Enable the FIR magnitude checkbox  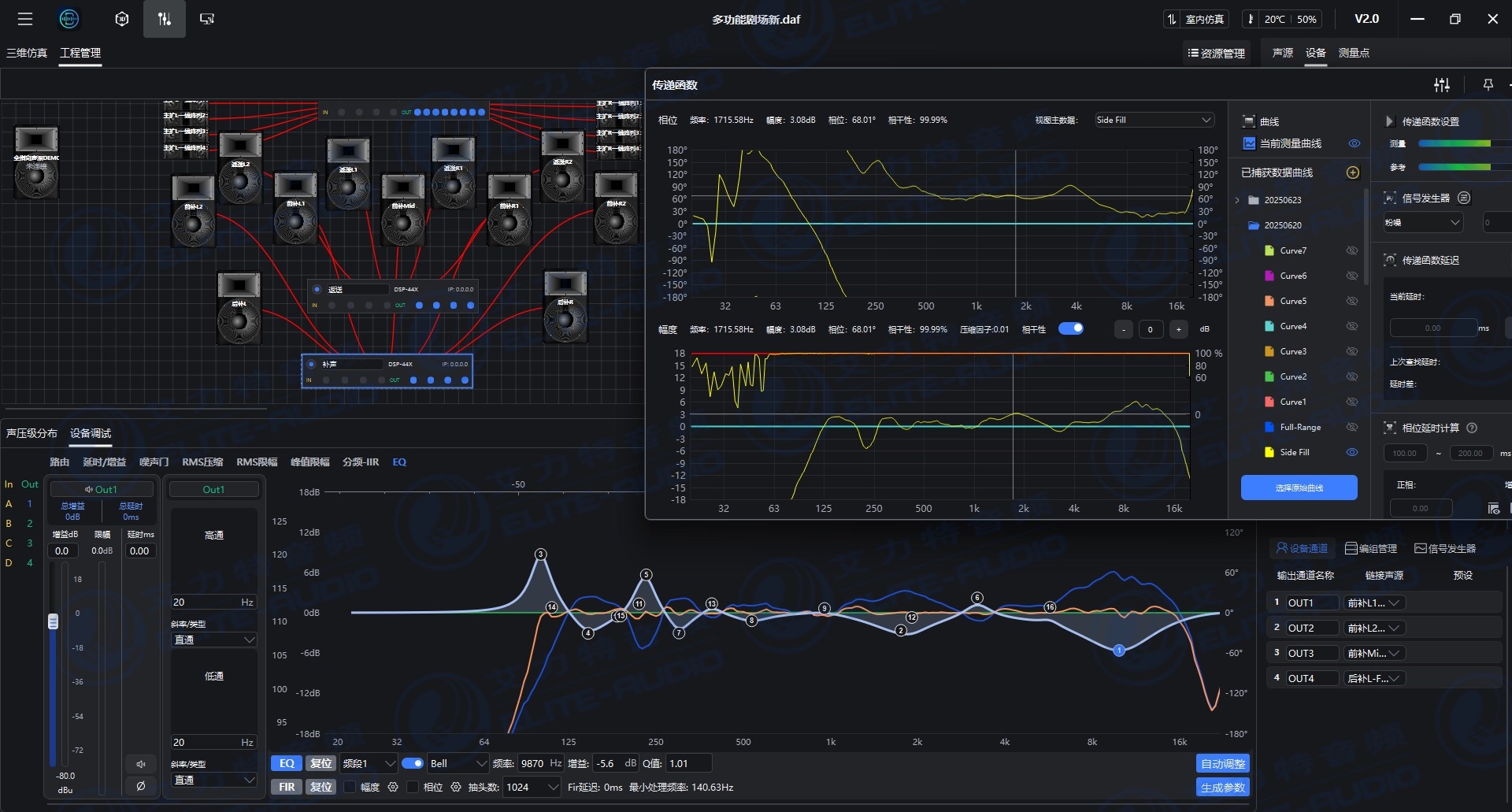(350, 787)
